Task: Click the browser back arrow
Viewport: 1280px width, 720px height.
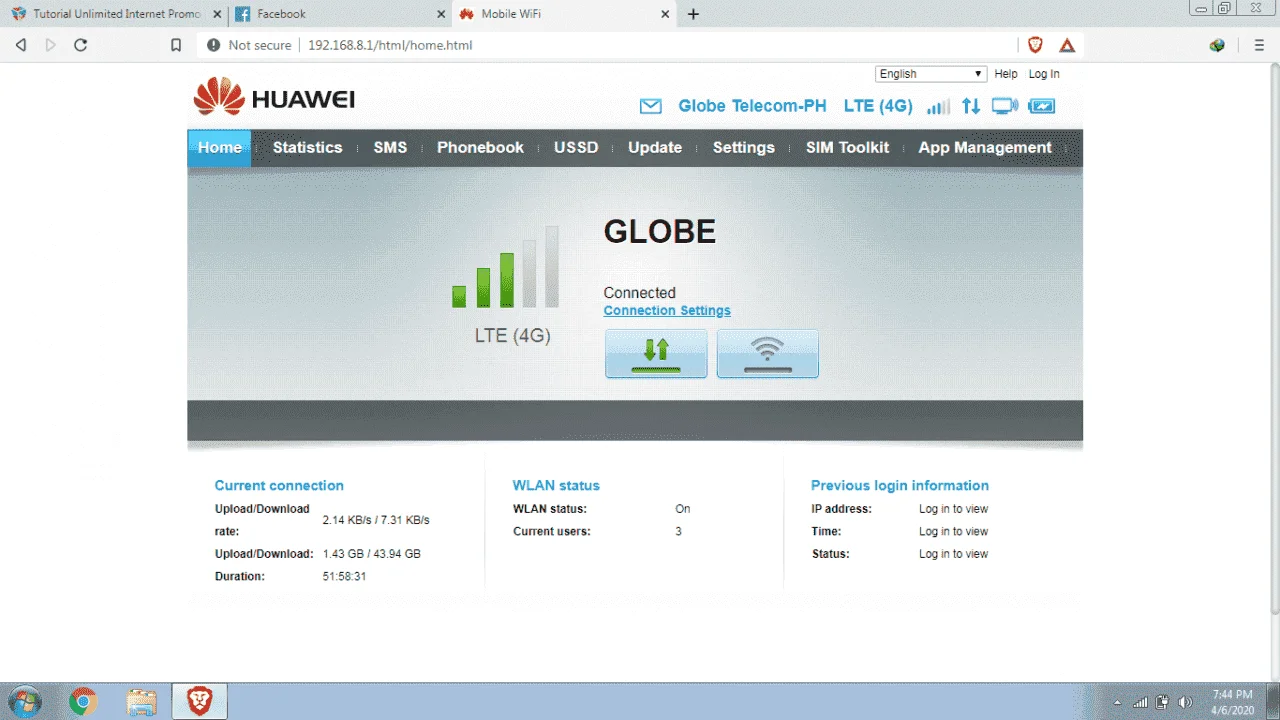Action: (x=21, y=45)
